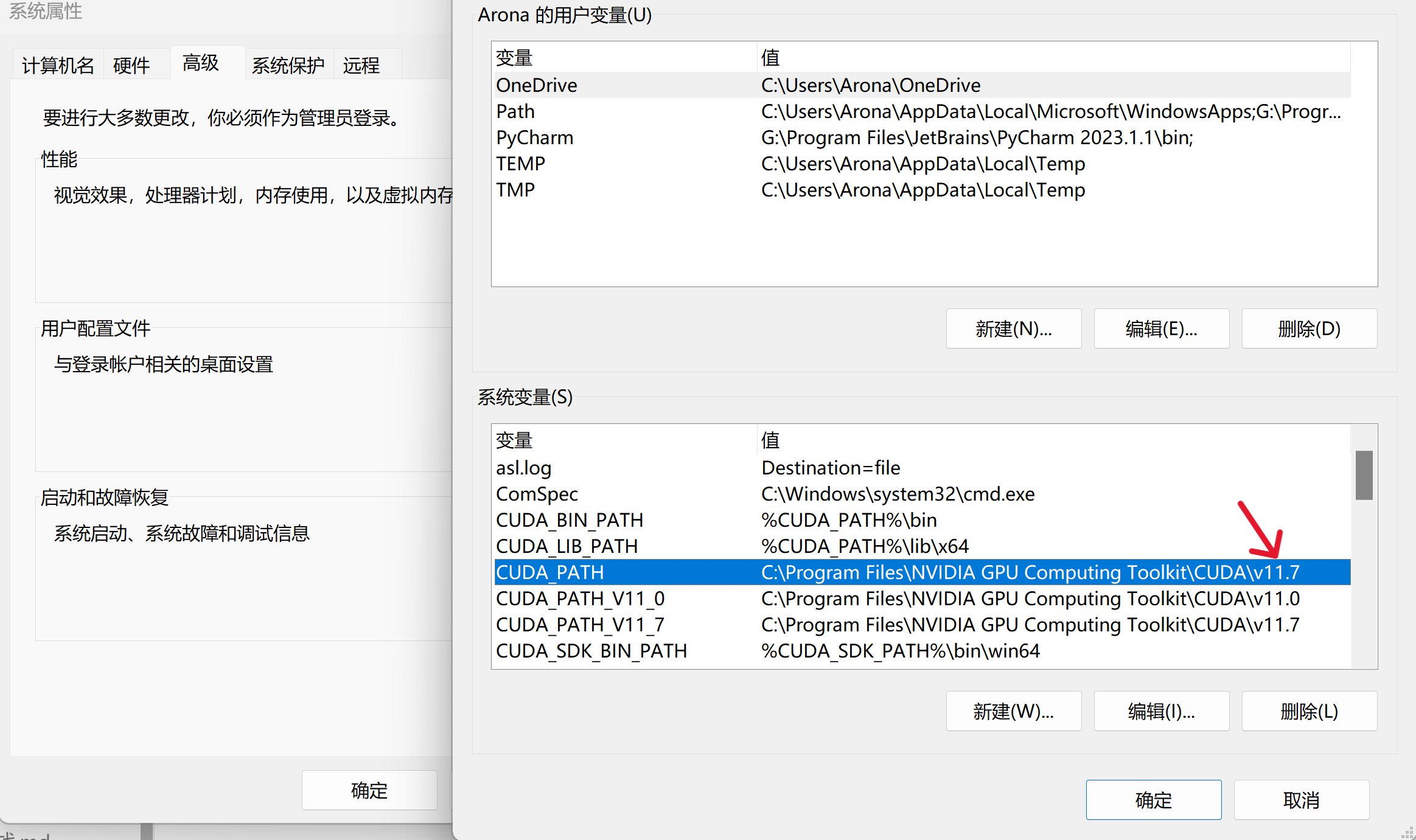This screenshot has height=840, width=1416.
Task: Select the OneDrive user variable row
Action: [922, 85]
